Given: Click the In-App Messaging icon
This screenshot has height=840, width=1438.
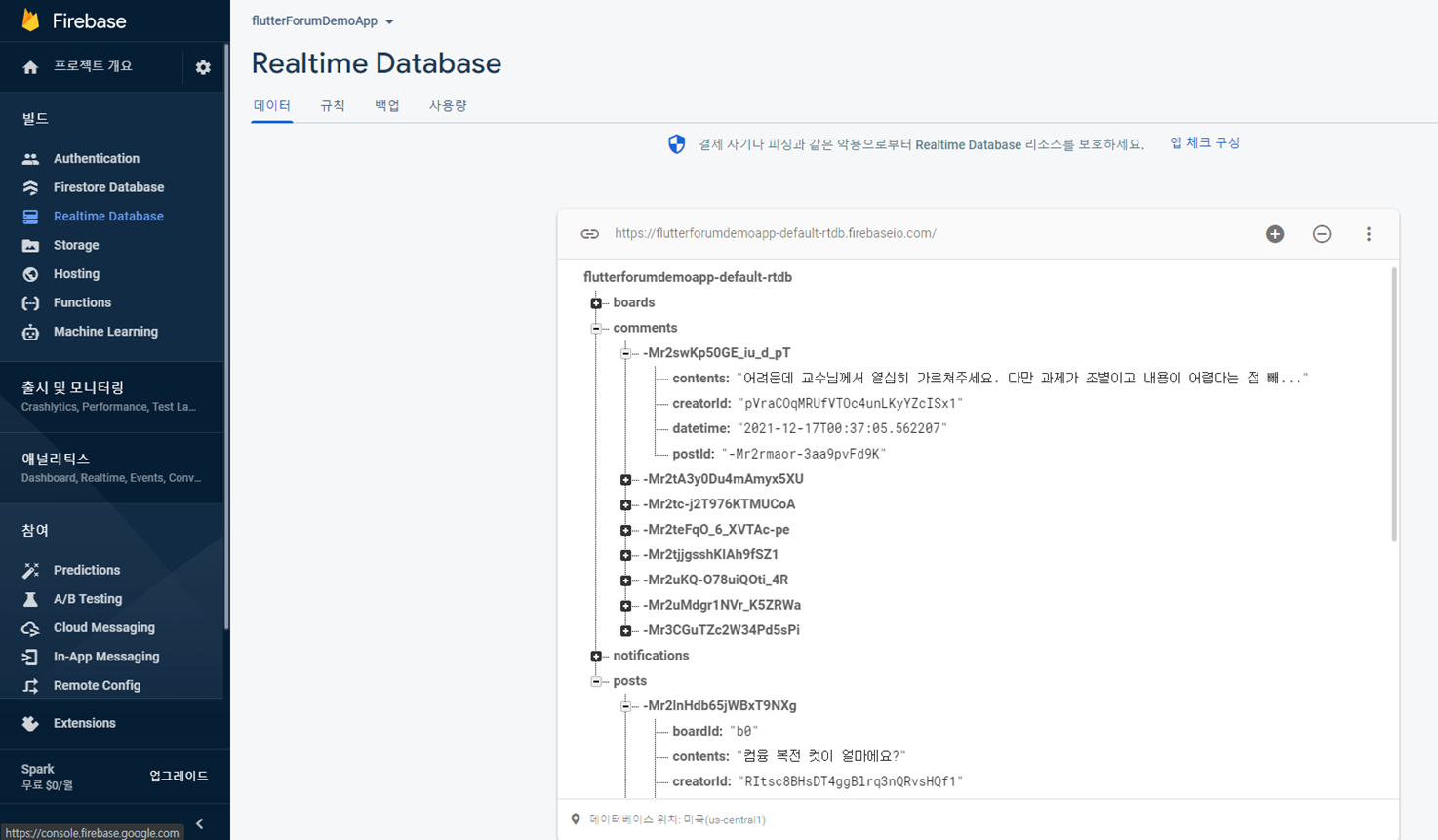Looking at the screenshot, I should (30, 657).
